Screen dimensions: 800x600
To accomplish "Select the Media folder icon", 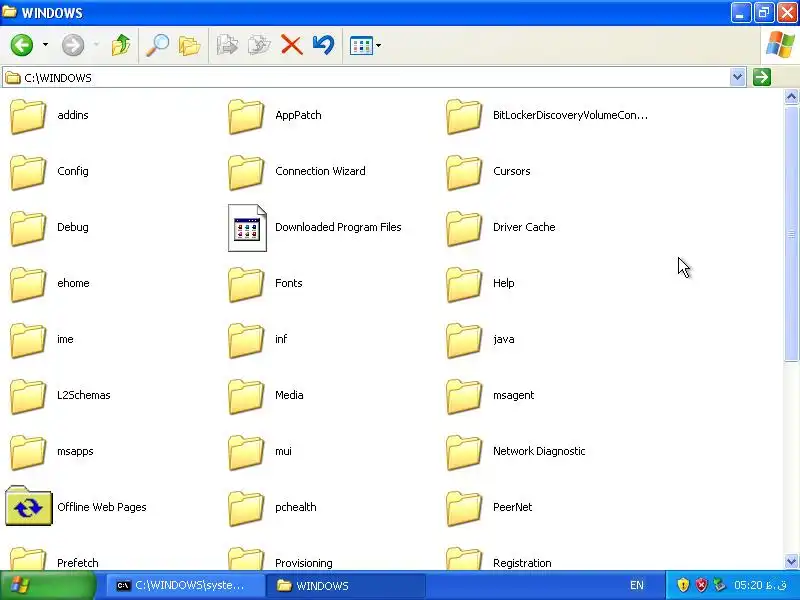I will pyautogui.click(x=246, y=397).
